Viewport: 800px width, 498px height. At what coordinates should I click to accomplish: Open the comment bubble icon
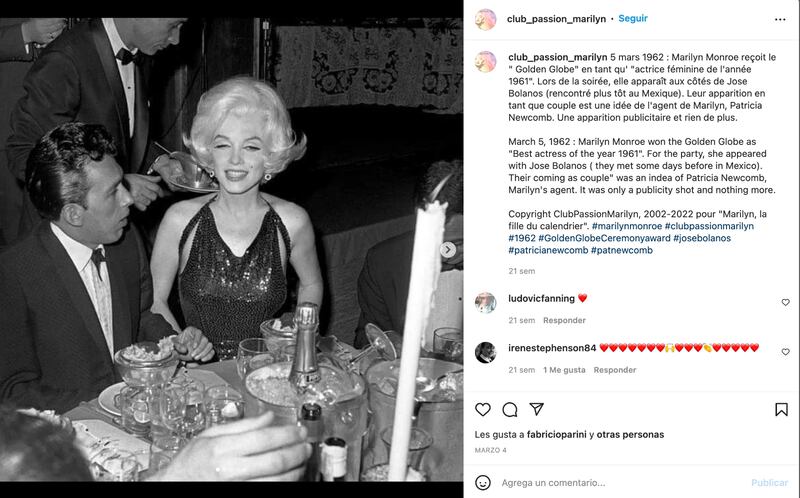[x=510, y=409]
